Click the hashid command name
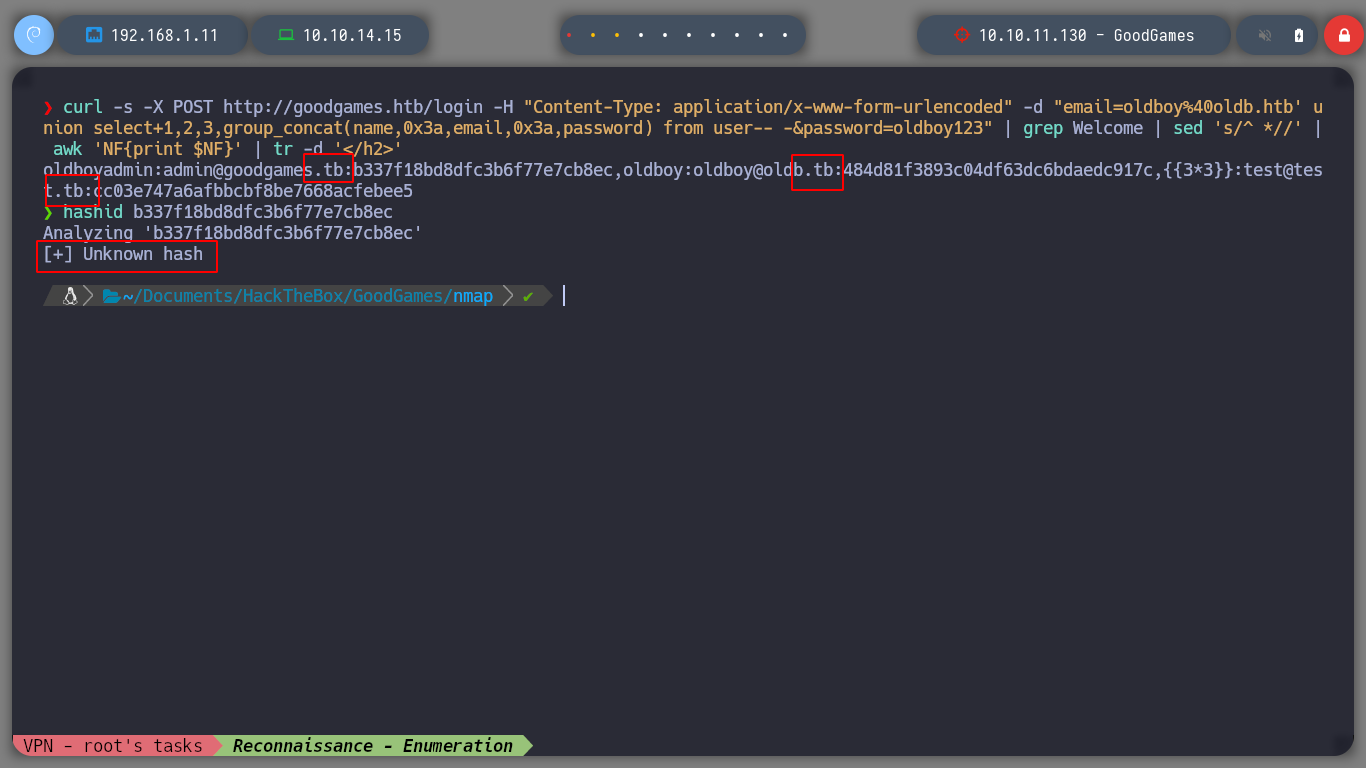The image size is (1366, 768). pos(93,212)
